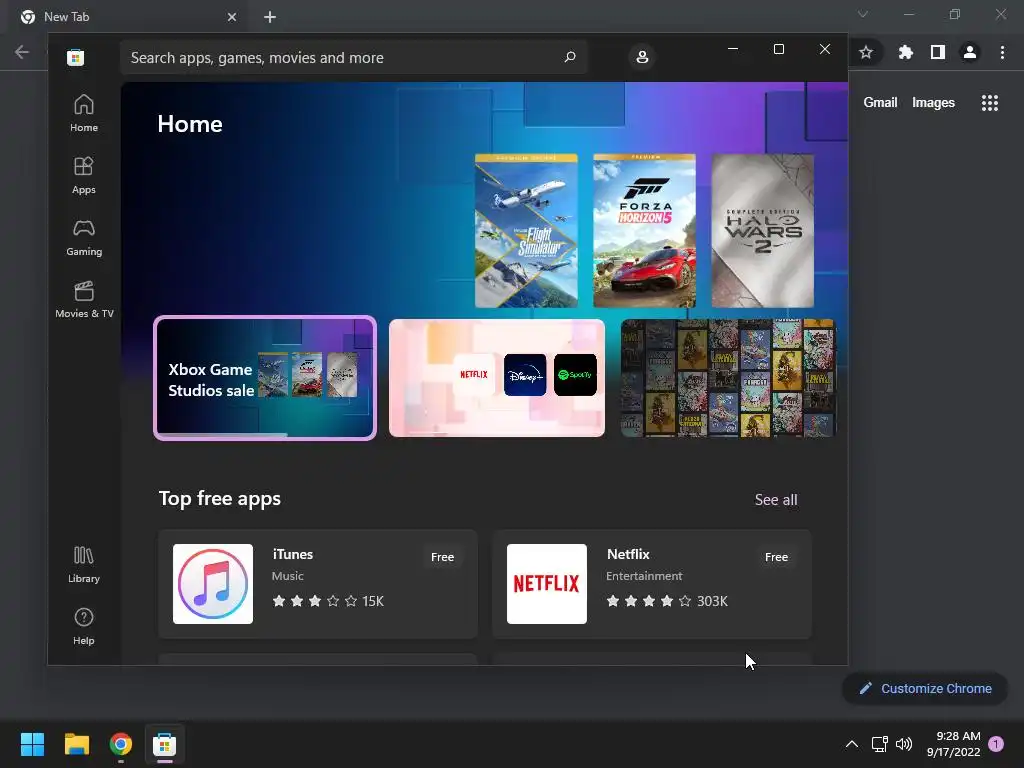
Task: Open Chrome three-dot menu
Action: point(1002,52)
